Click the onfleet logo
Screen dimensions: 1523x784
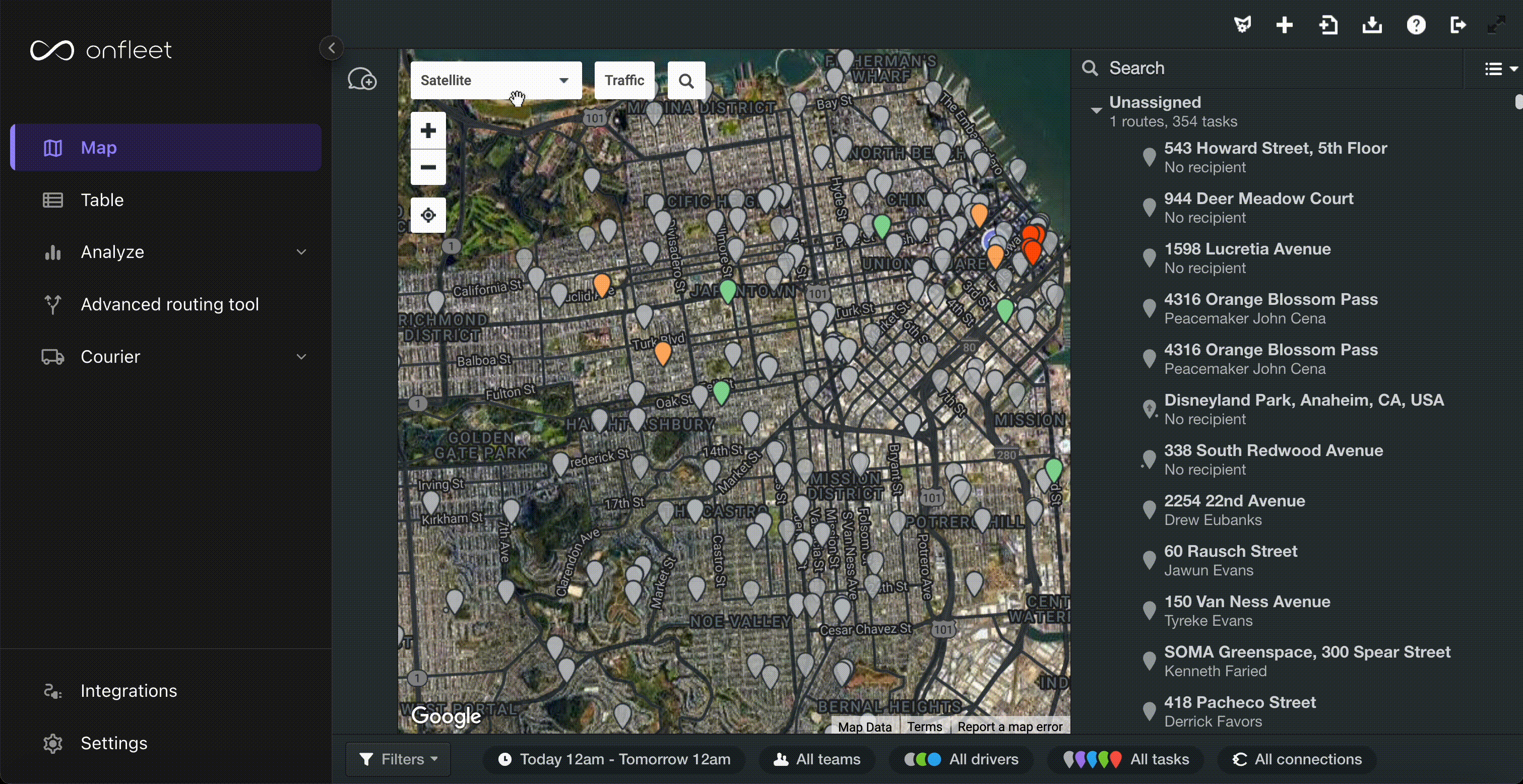tap(101, 50)
